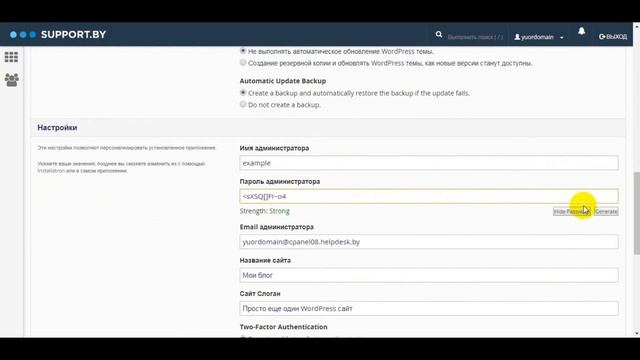
Task: Click the Имя администратора label
Action: (x=274, y=148)
